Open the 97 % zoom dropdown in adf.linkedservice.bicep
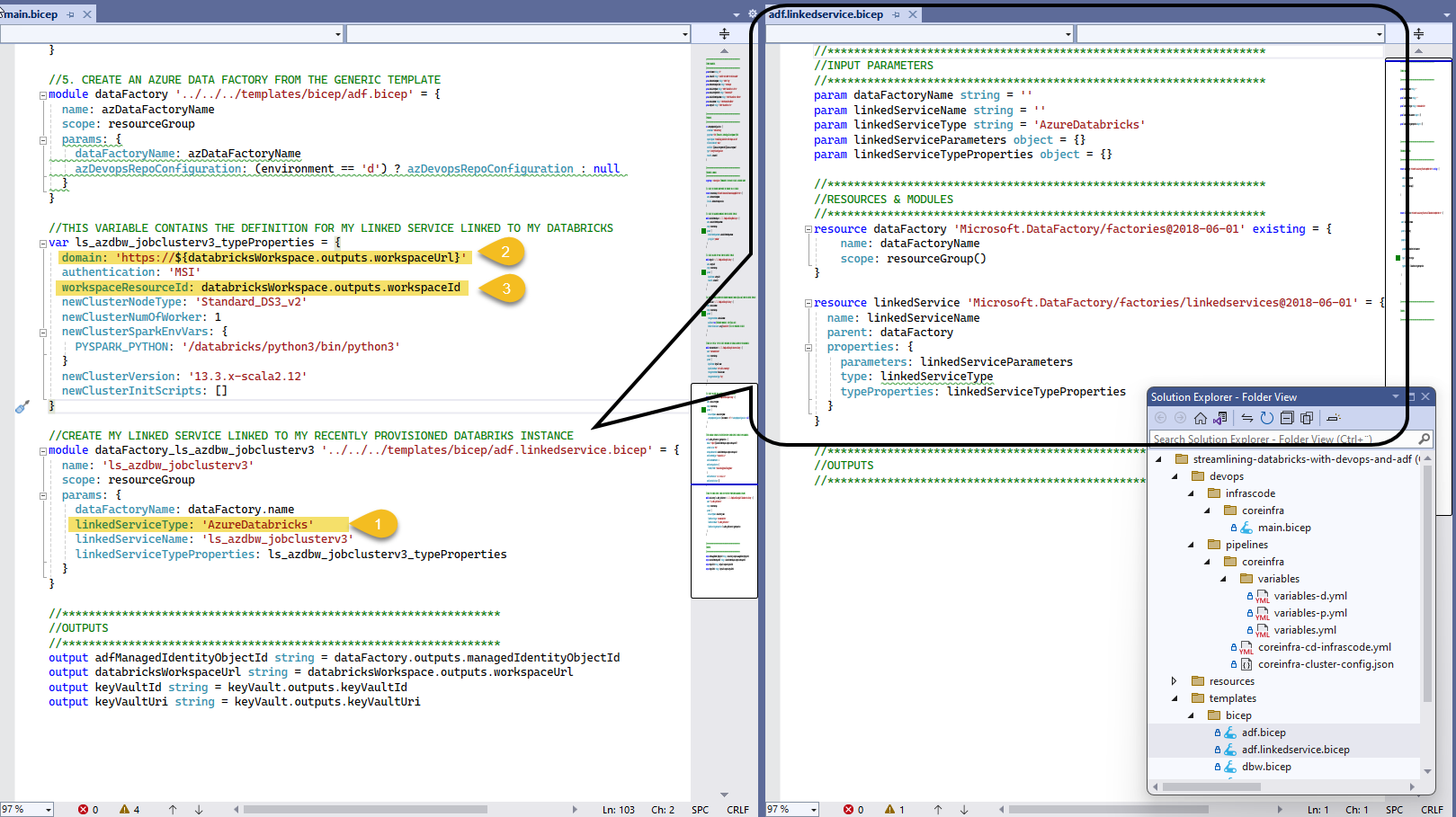This screenshot has height=817, width=1456. 813,810
